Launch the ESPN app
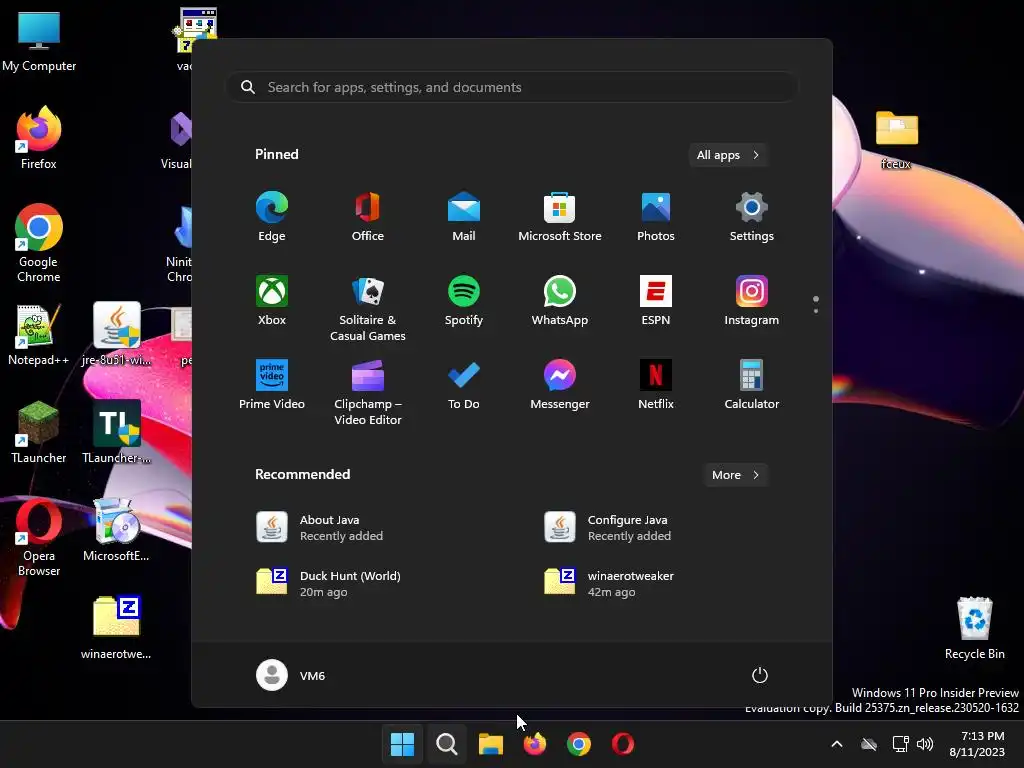 pyautogui.click(x=656, y=300)
